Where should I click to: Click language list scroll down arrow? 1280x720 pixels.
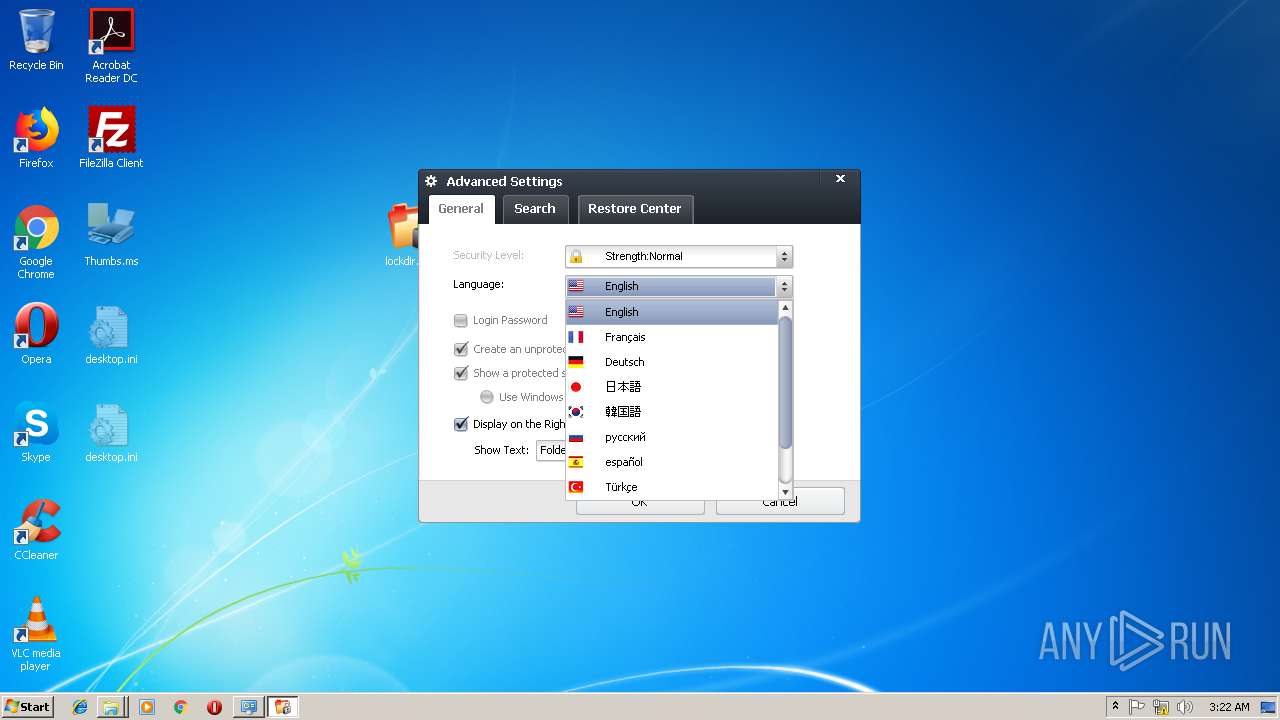click(785, 491)
